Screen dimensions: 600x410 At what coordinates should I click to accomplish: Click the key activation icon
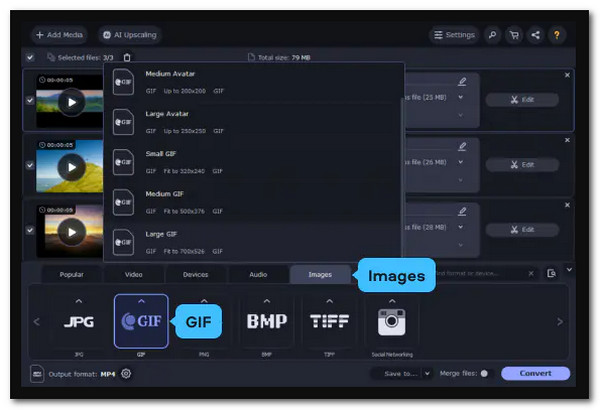coord(492,35)
